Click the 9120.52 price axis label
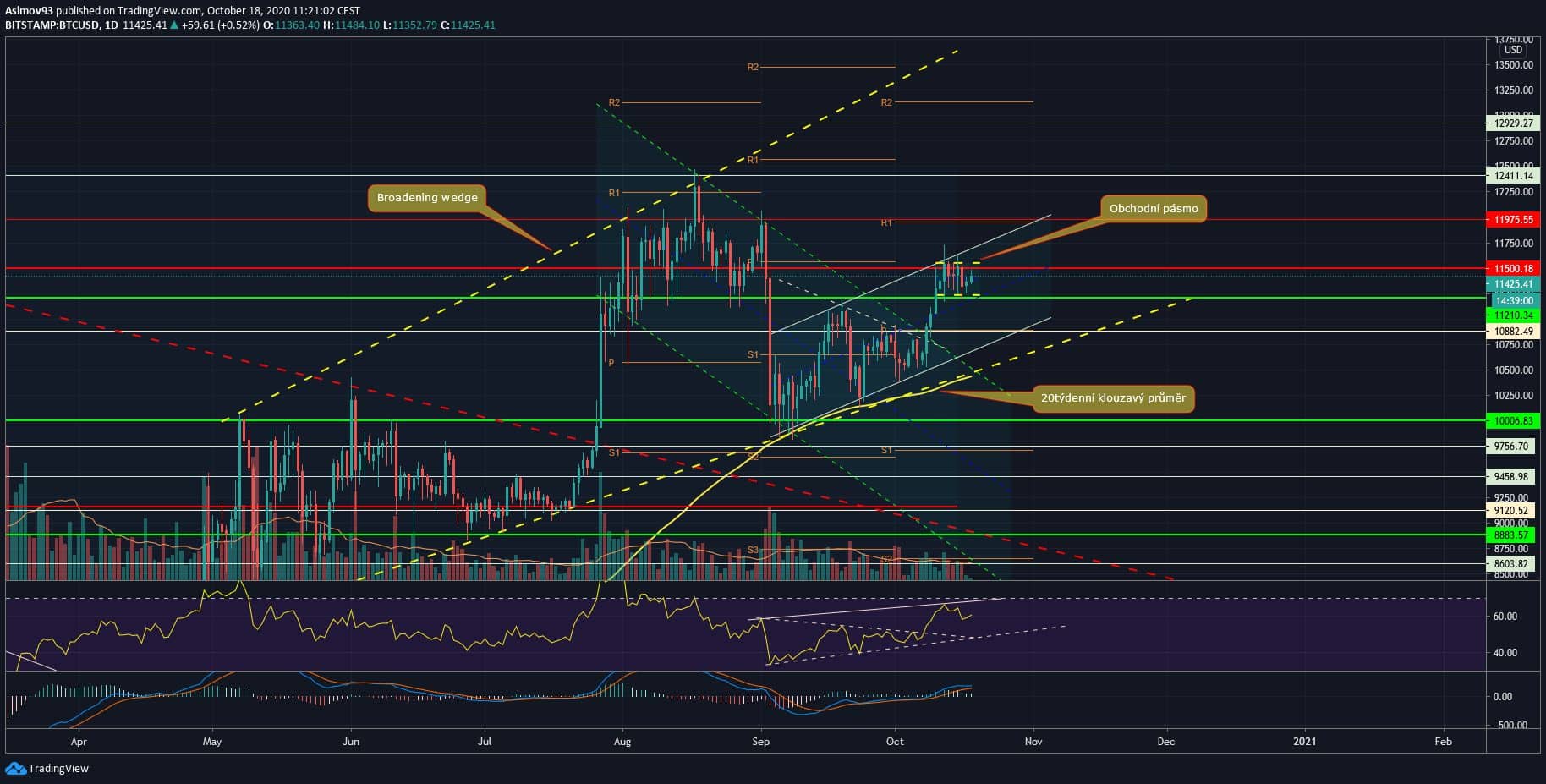This screenshot has height=784, width=1546. click(1513, 511)
